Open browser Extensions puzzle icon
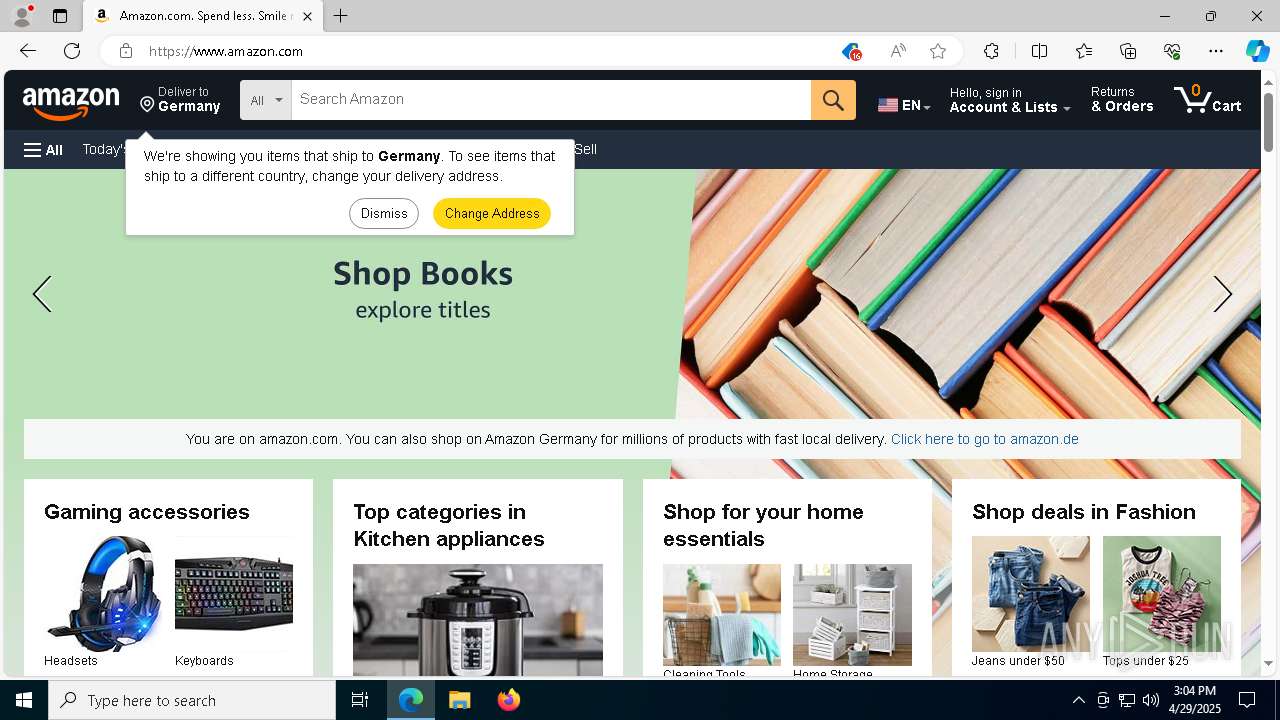This screenshot has width=1280, height=720. click(991, 51)
